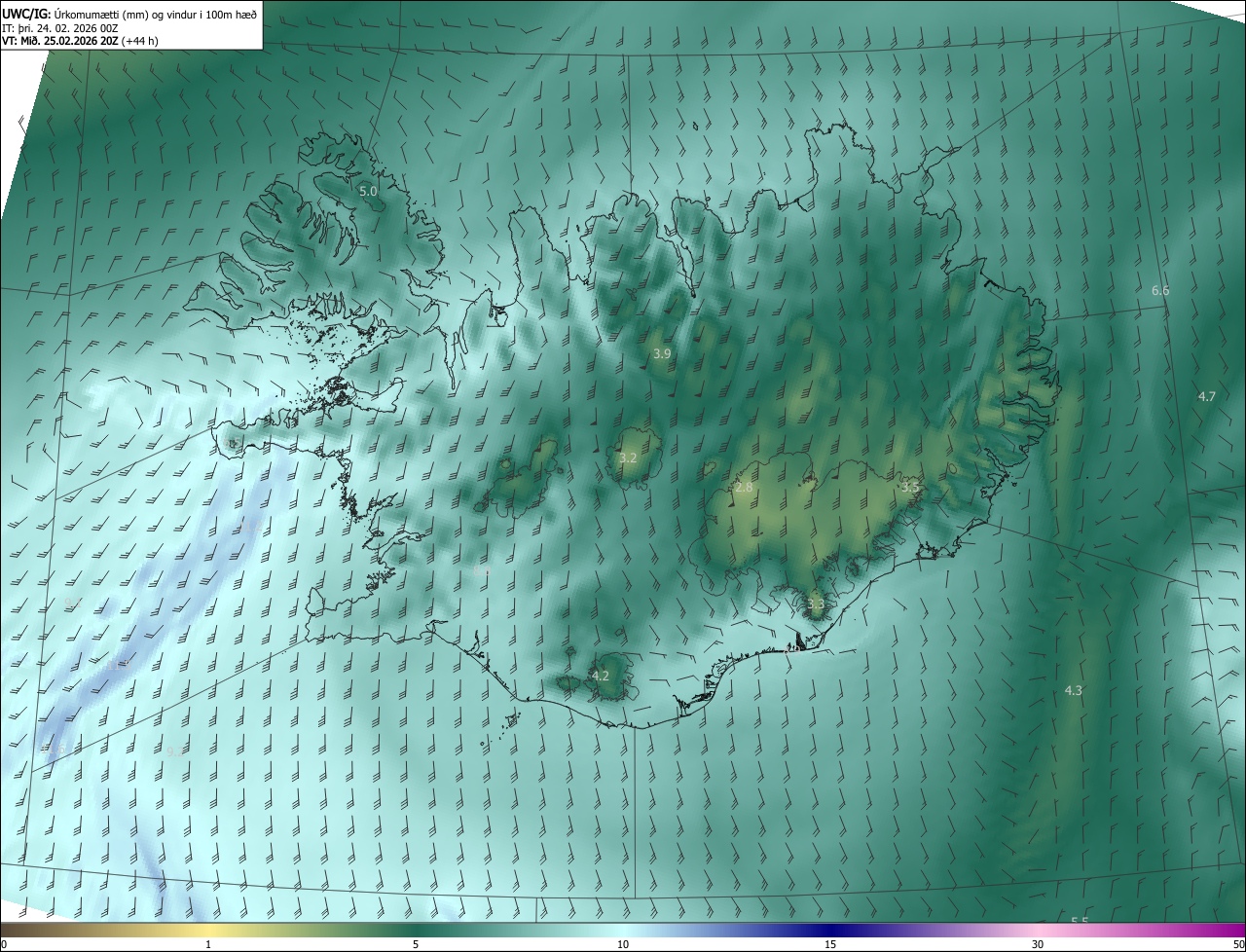Click the 3.9 value label in north Iceland
Screen dimensions: 1246x952
(662, 353)
